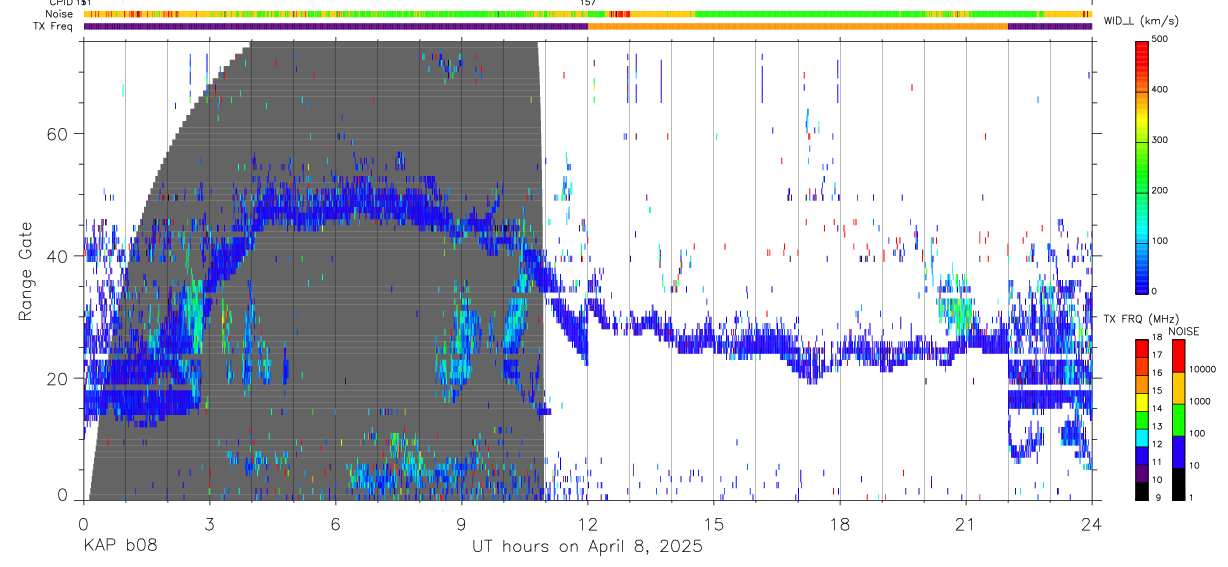Click the 'CPID 151' label at top left

(70, 3)
